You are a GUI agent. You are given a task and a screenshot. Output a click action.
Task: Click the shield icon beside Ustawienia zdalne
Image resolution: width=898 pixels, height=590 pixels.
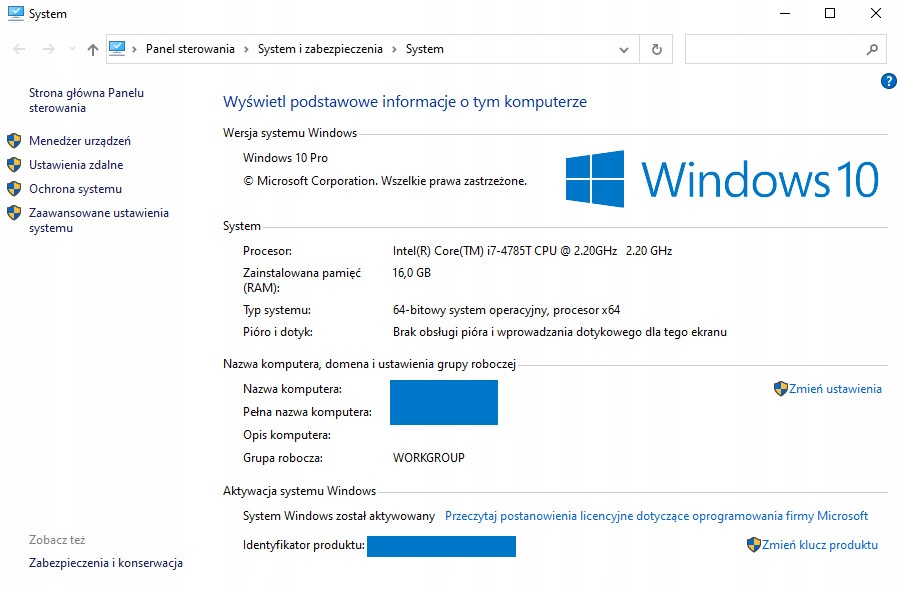pyautogui.click(x=14, y=165)
